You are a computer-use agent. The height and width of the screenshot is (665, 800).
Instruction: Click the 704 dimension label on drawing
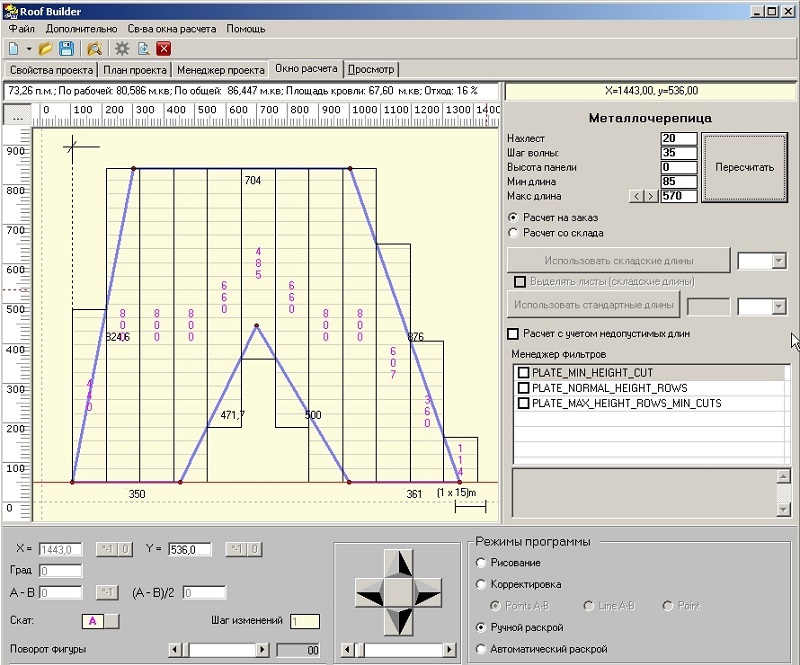click(x=253, y=180)
